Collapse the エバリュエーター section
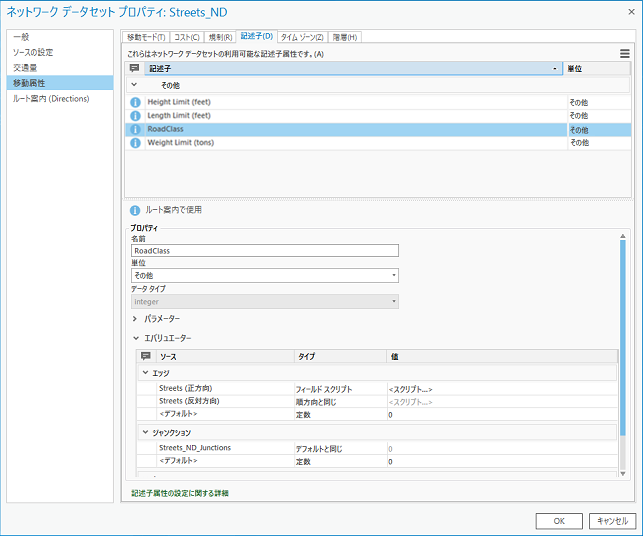The image size is (643, 536). [136, 338]
